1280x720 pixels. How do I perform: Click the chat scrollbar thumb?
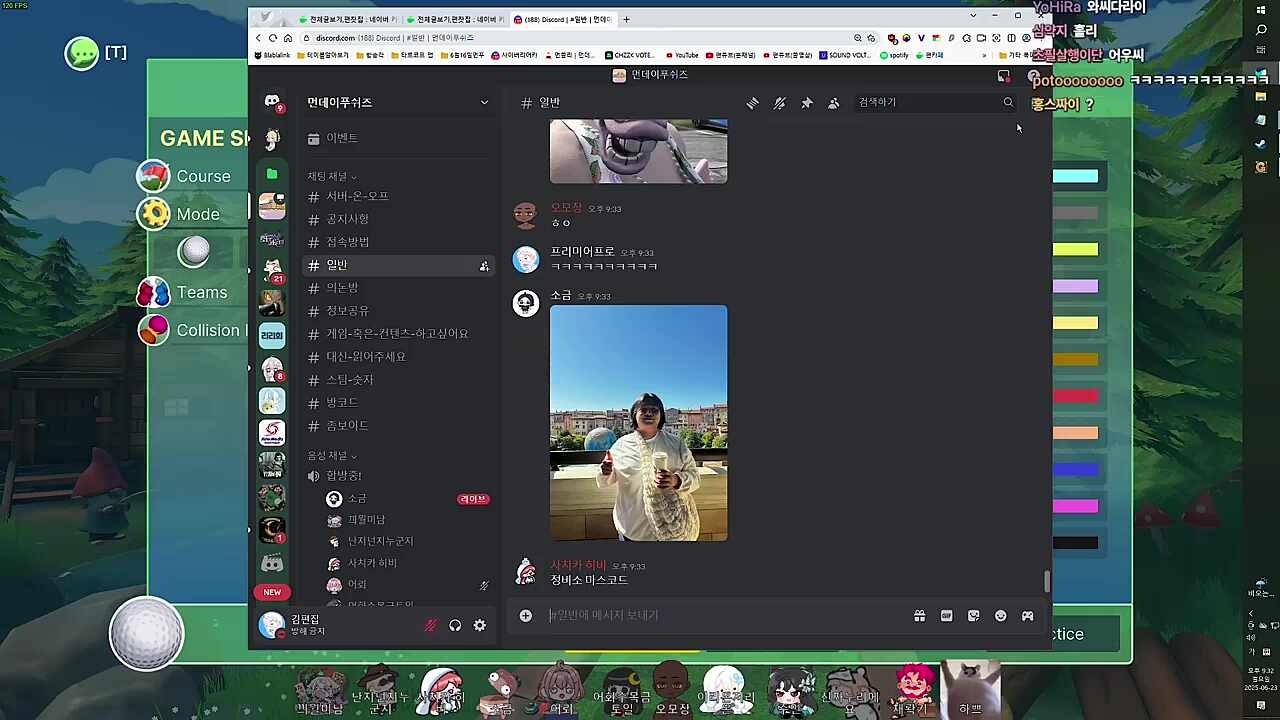tap(1047, 581)
